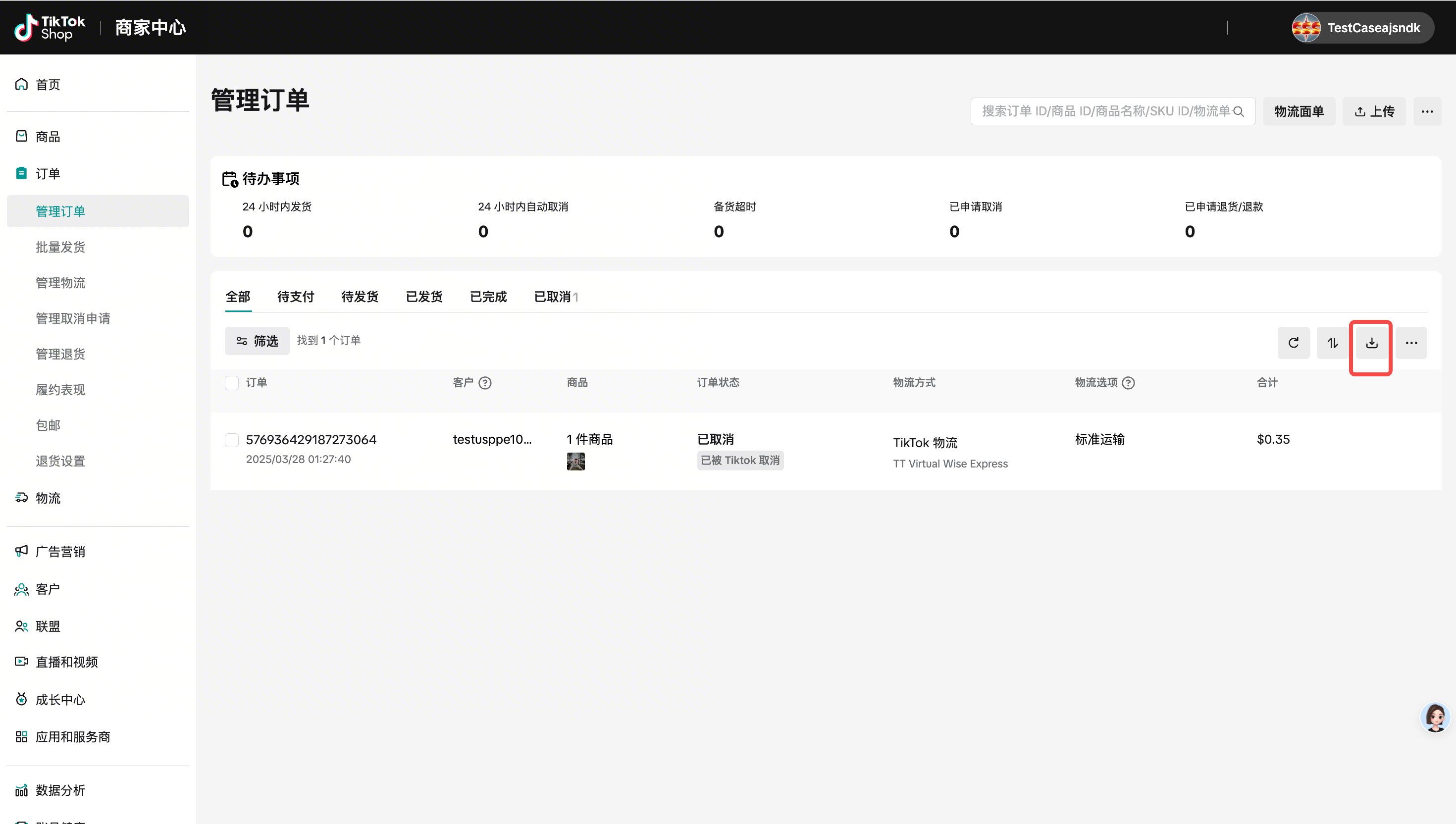1456x824 pixels.
Task: Expand the 商品 sidebar menu
Action: coord(48,136)
